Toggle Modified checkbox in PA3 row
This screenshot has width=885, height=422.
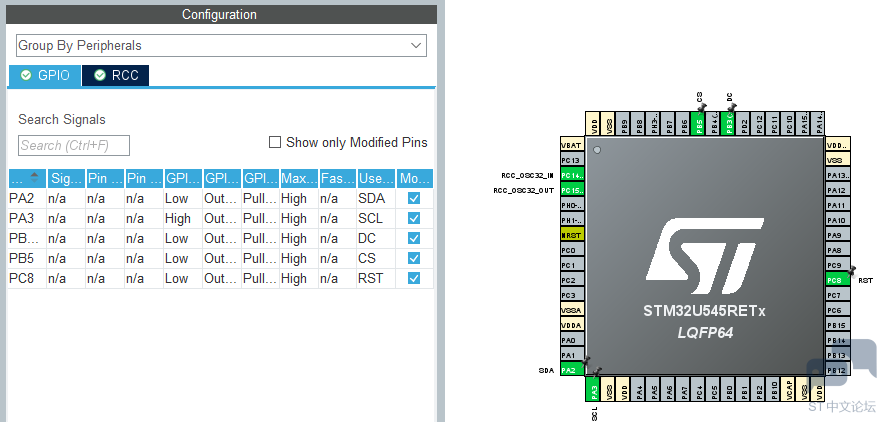point(414,218)
